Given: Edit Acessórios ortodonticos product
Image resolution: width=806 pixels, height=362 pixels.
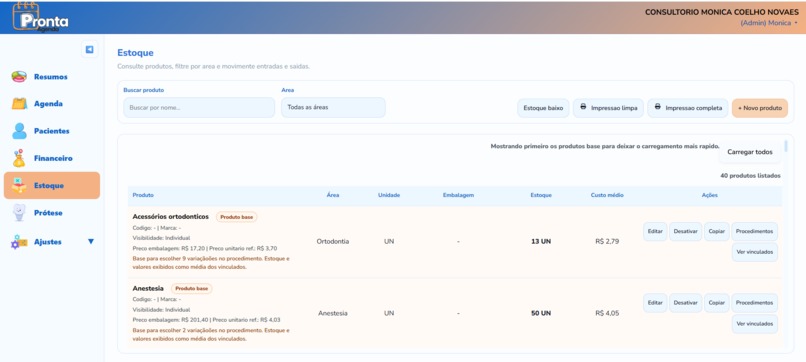Looking at the screenshot, I should (x=655, y=231).
